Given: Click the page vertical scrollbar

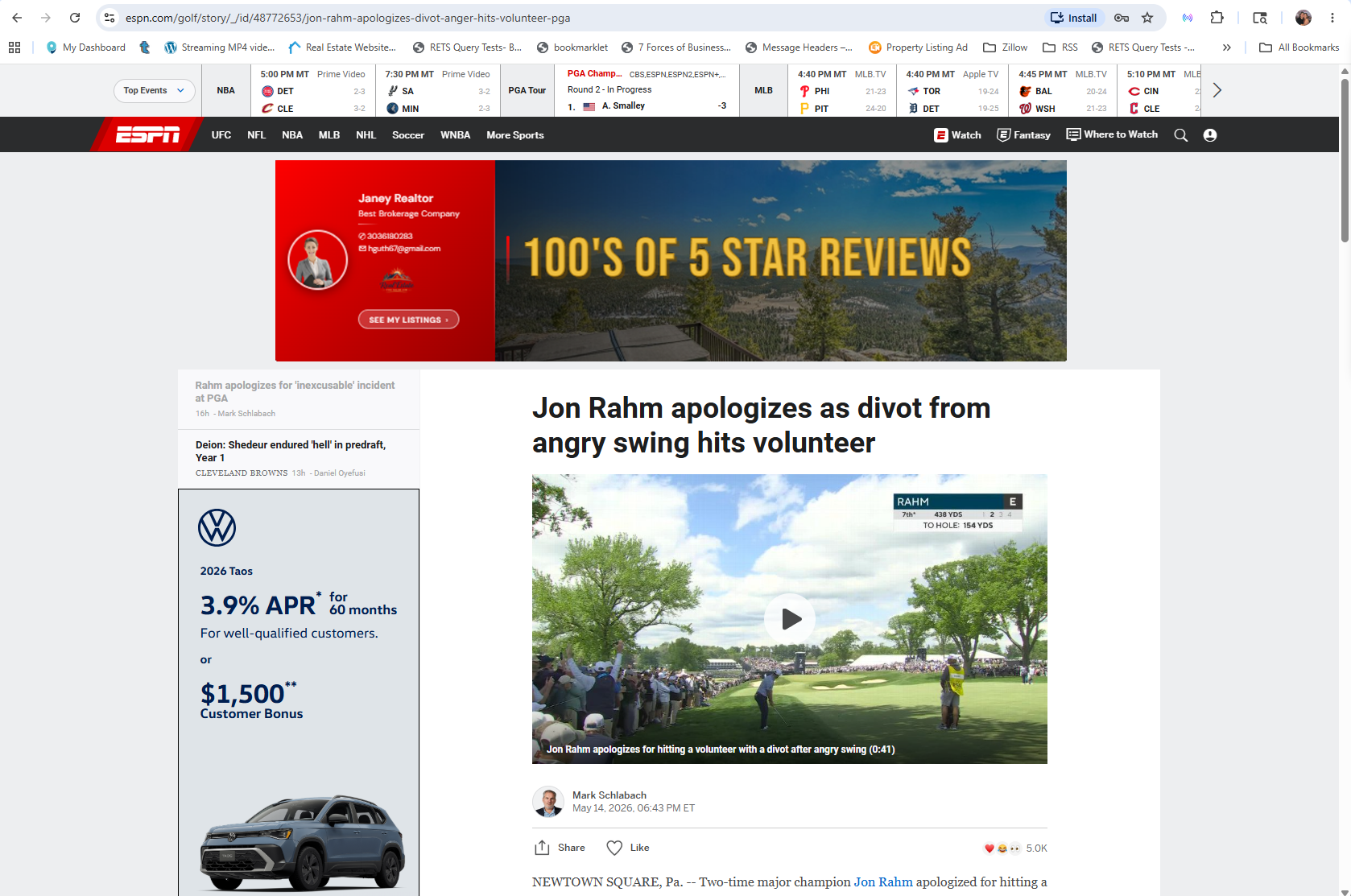Looking at the screenshot, I should point(1345,161).
